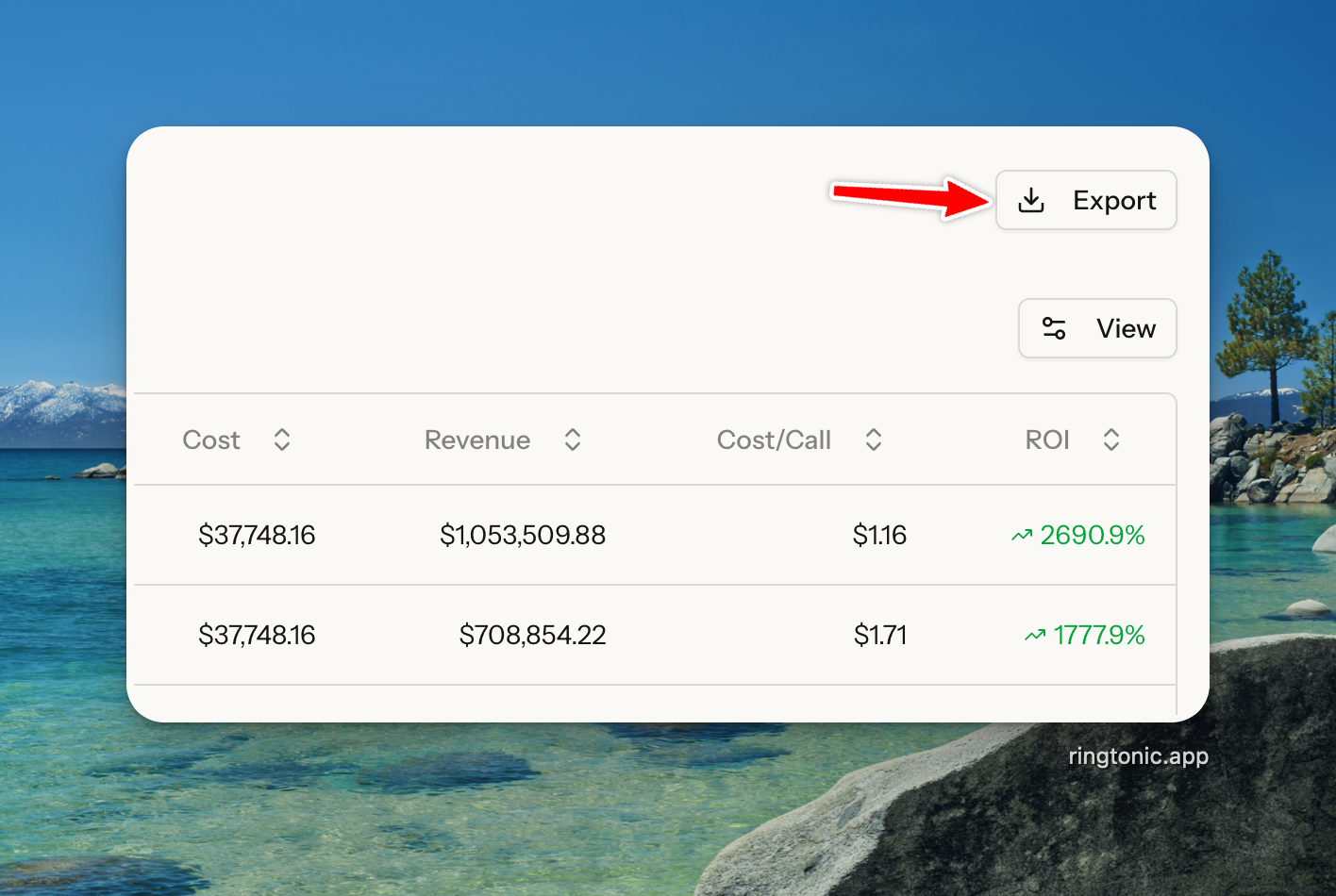
Task: Select the ROI column header label
Action: tap(1047, 440)
